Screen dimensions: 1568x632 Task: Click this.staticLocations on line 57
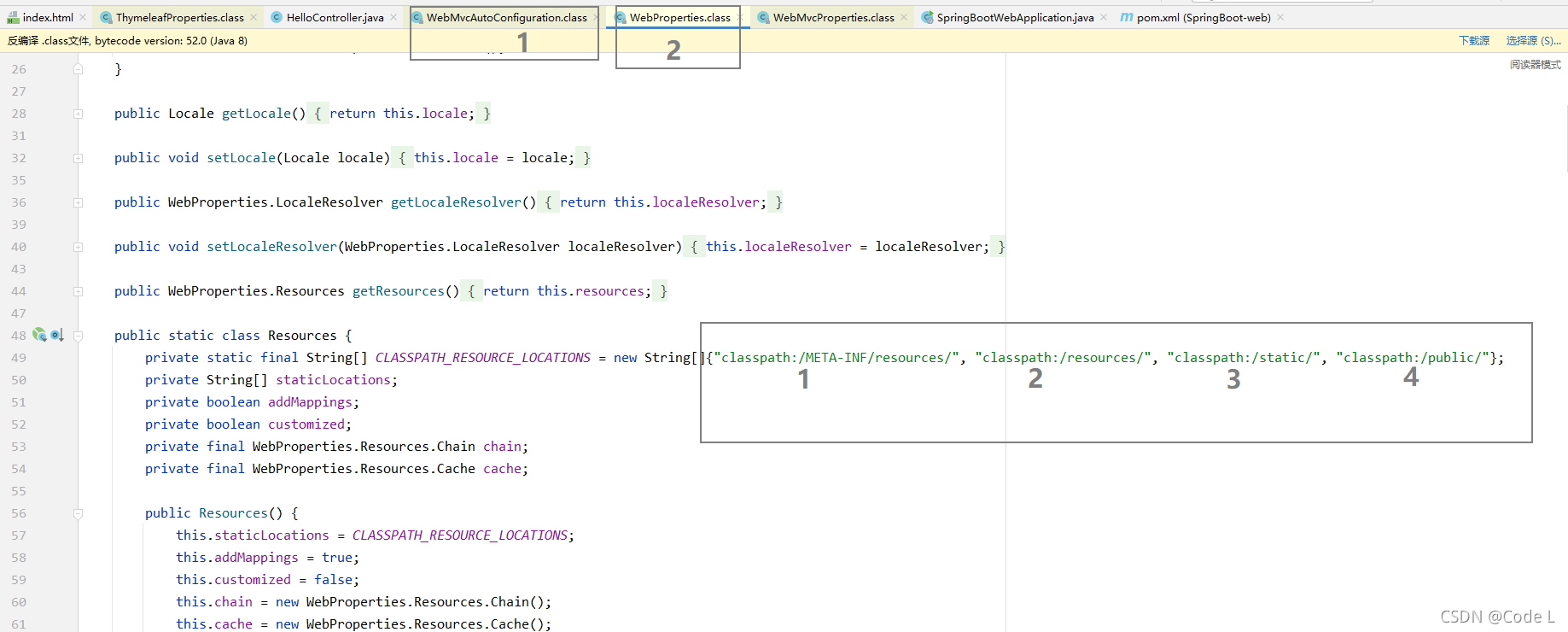(253, 535)
